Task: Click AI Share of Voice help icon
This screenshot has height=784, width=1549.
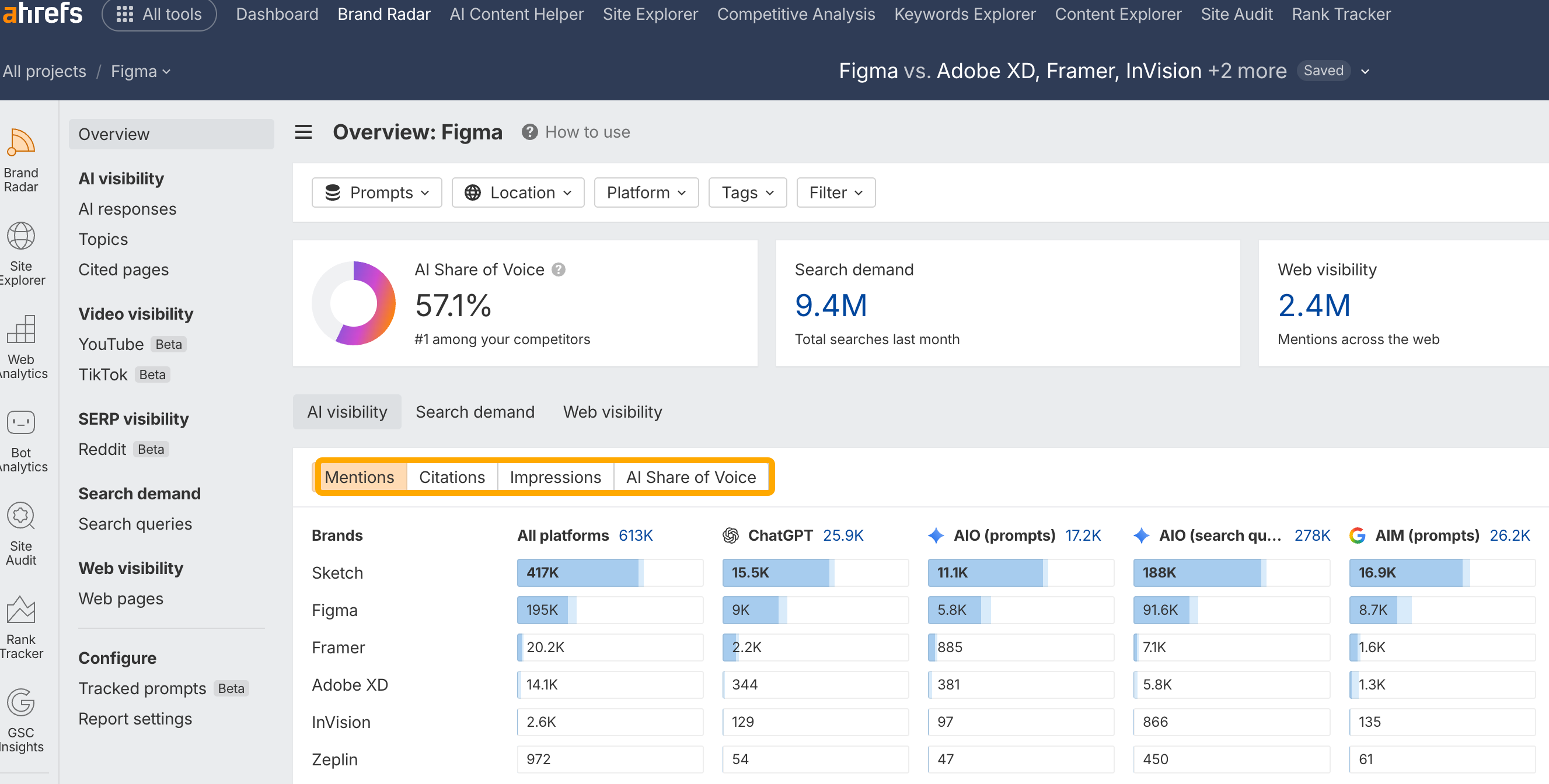Action: pyautogui.click(x=559, y=269)
